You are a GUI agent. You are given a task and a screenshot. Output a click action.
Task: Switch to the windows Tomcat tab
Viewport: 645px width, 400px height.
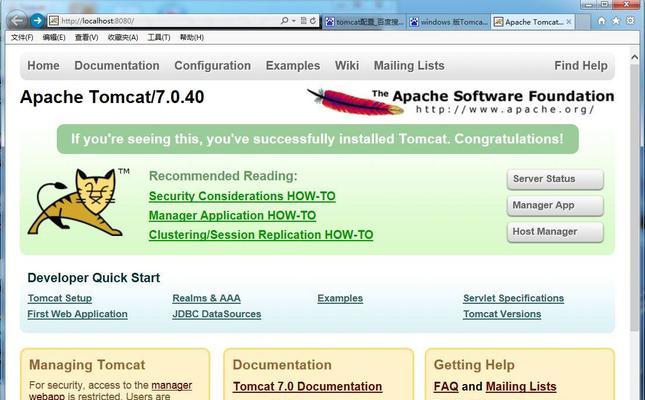tap(449, 22)
